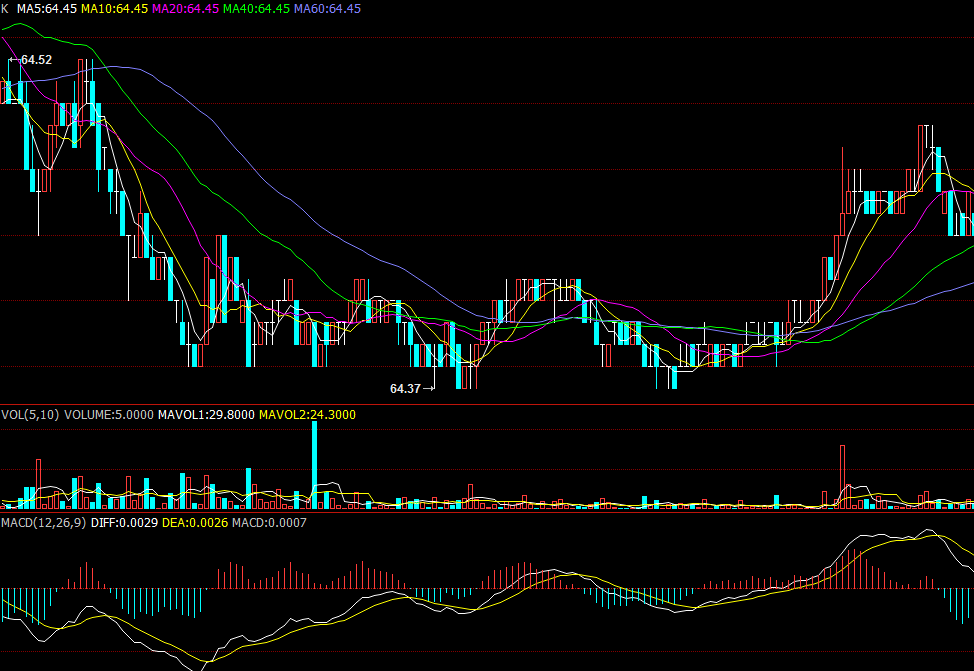Click the K chart label
Screen dimensions: 974x671
pyautogui.click(x=5, y=9)
